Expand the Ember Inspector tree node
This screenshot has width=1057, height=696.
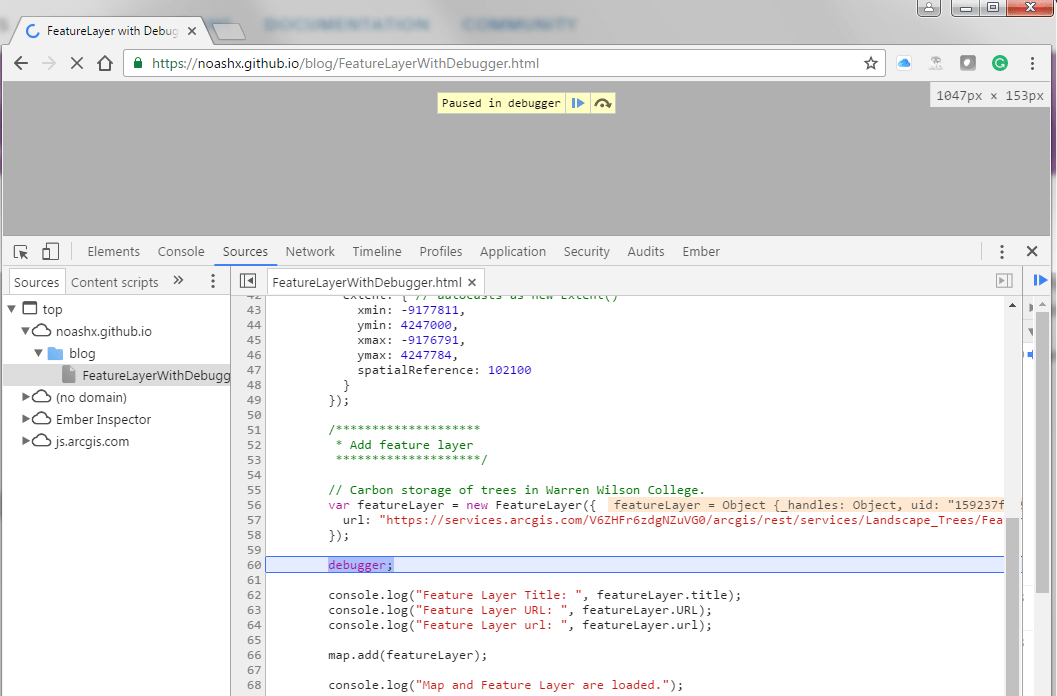click(x=26, y=419)
